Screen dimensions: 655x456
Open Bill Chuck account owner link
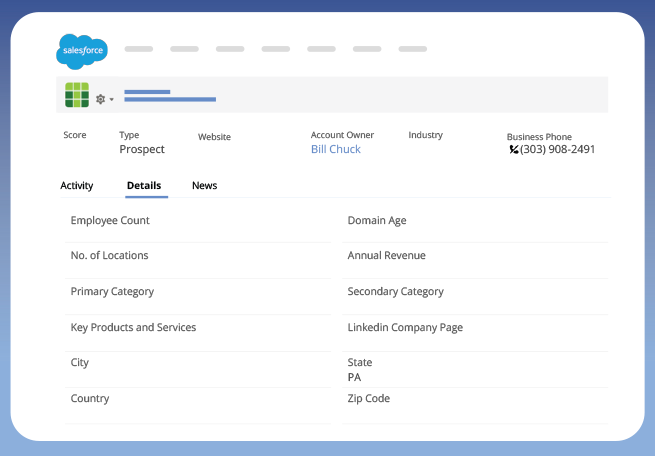[336, 150]
